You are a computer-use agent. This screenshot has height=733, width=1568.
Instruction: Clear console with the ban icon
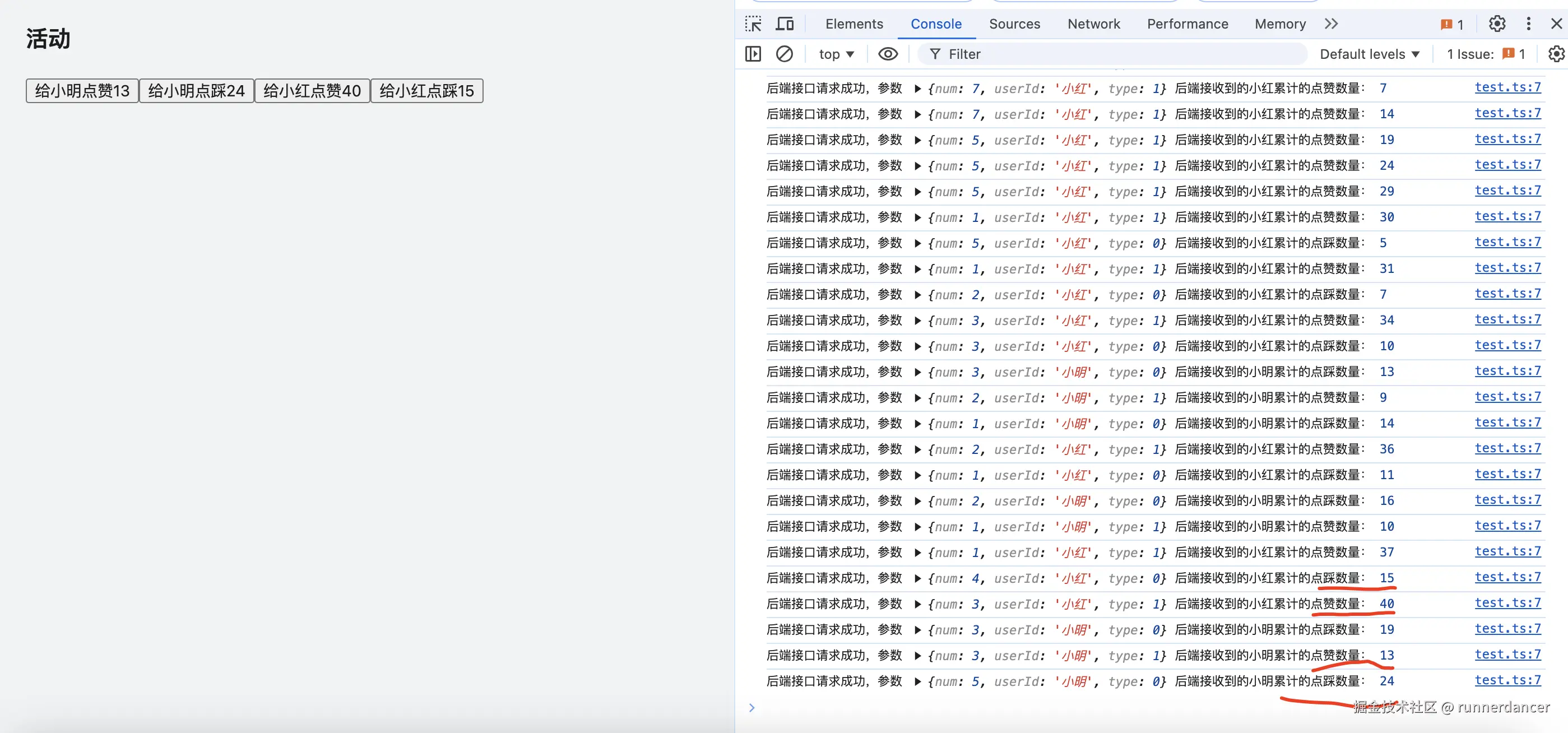tap(785, 54)
